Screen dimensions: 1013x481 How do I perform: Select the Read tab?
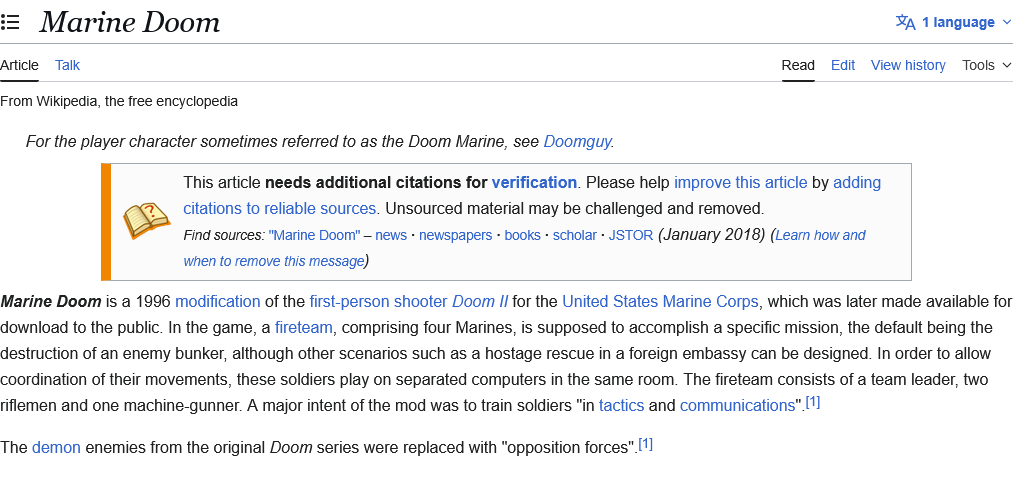(x=798, y=65)
